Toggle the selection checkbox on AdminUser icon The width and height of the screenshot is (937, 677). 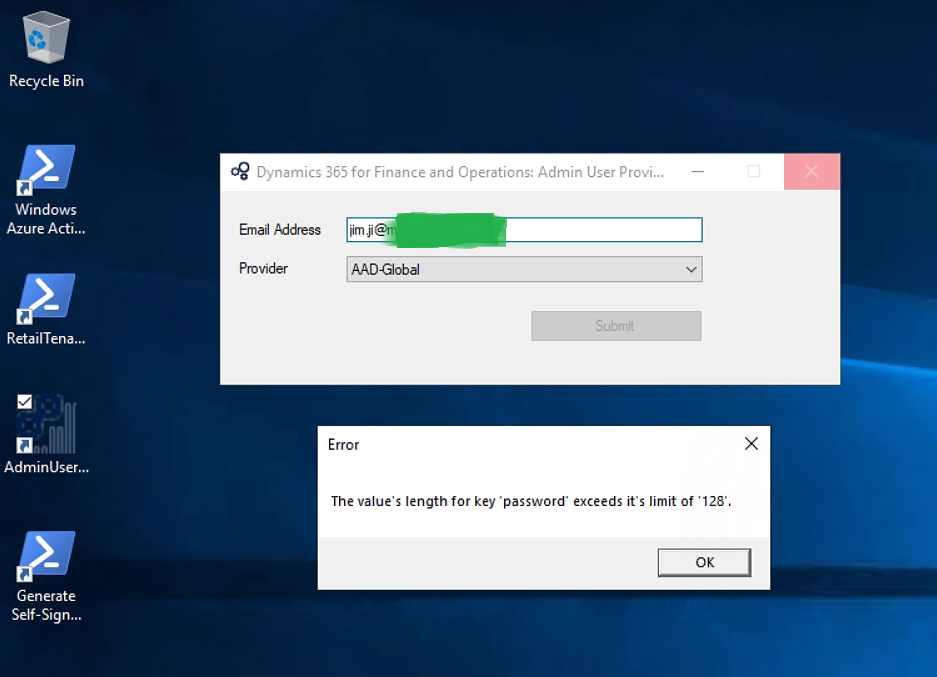25,402
